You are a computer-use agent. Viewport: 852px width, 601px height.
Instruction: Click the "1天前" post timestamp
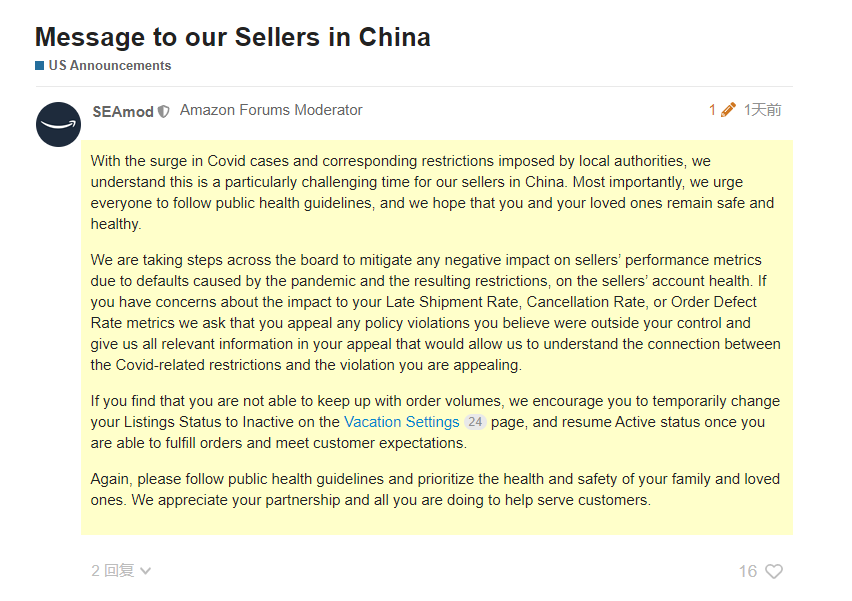762,110
